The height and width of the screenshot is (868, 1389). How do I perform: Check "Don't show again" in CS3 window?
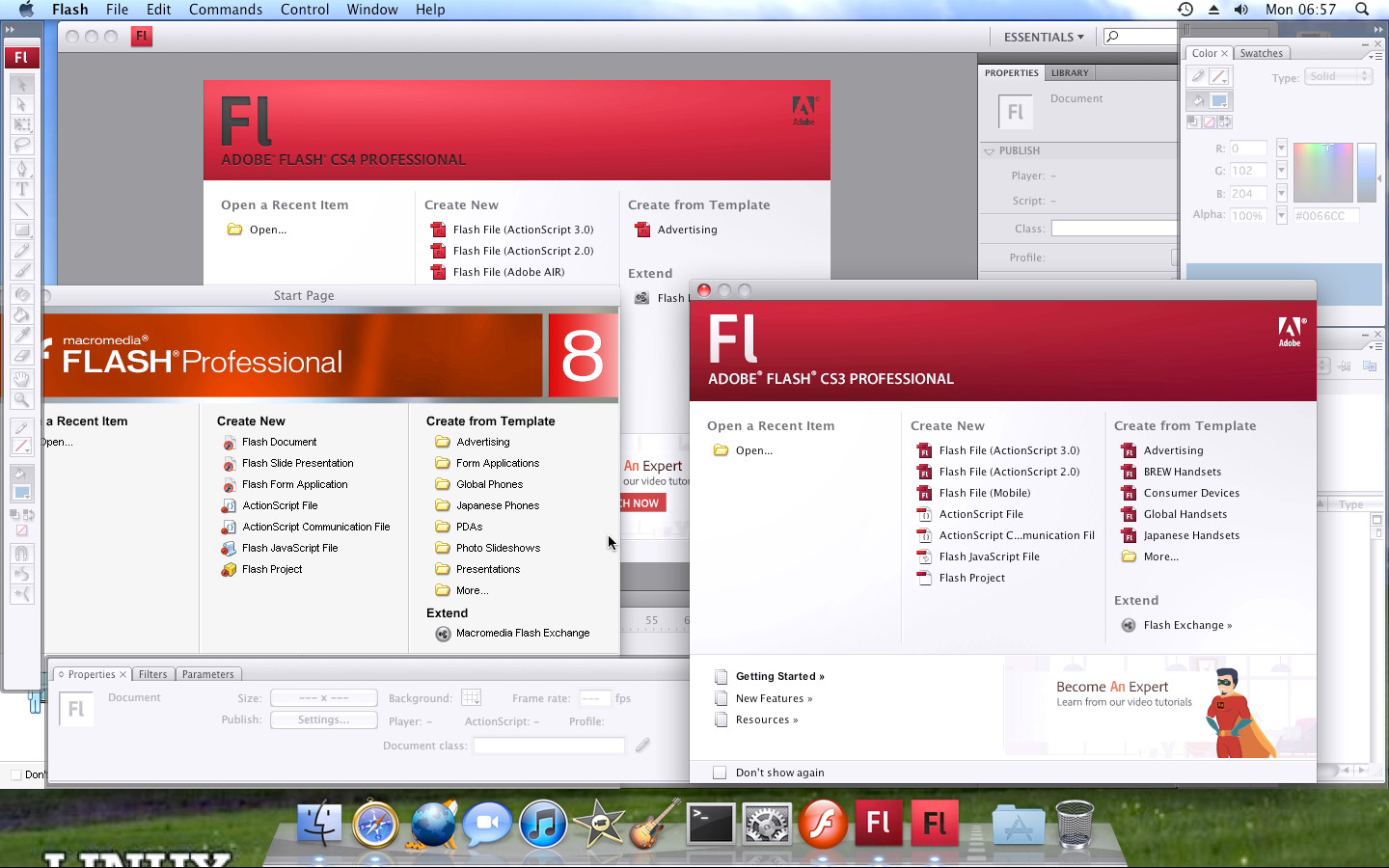click(x=720, y=773)
